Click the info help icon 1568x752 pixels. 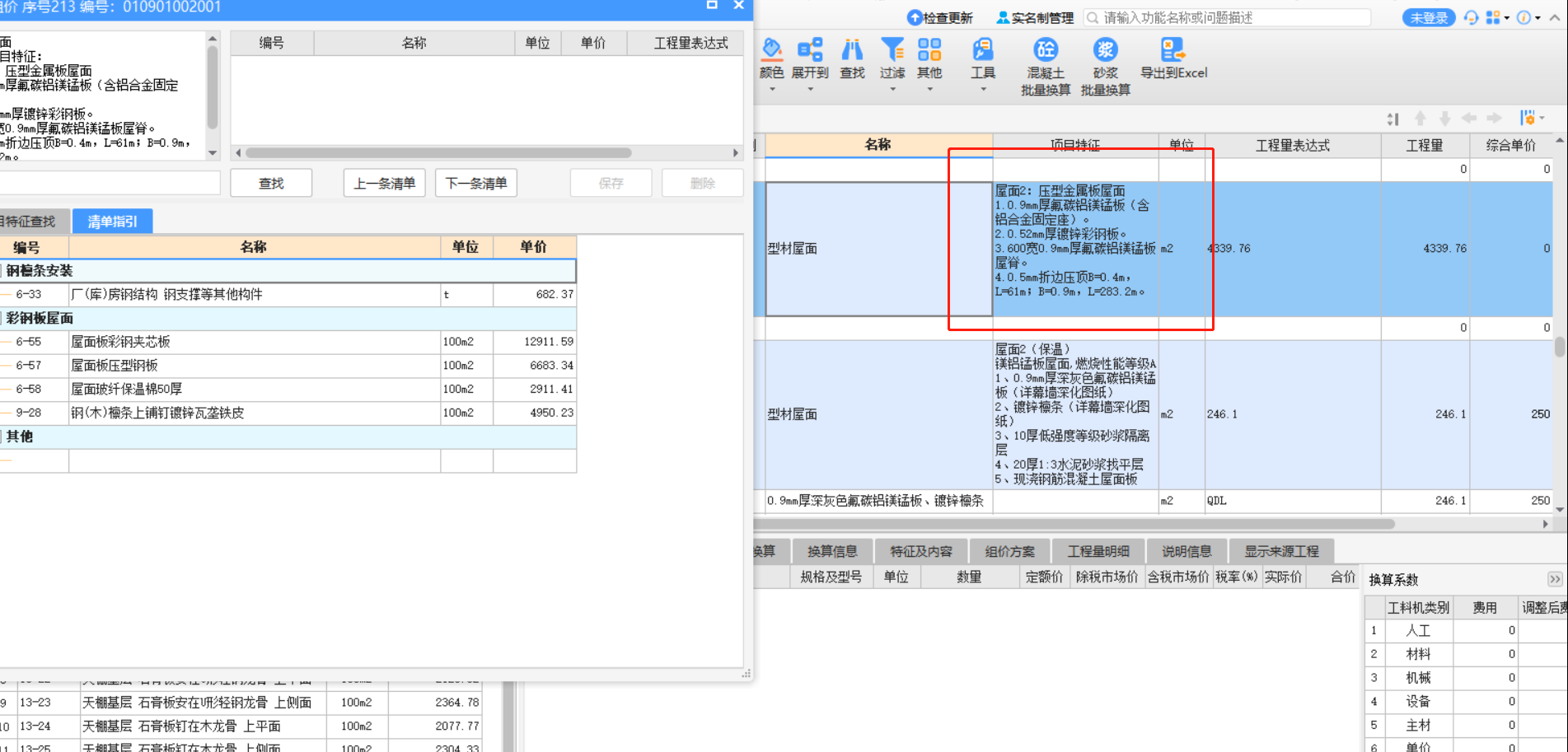tap(1524, 17)
